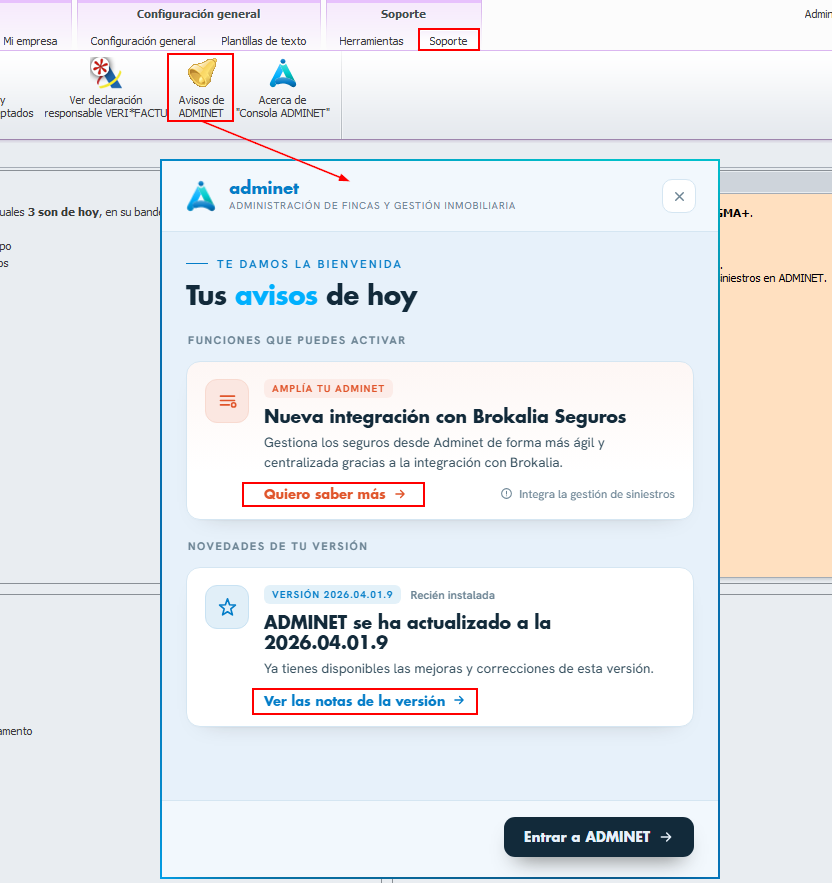
Task: Close the avisos dialog with X
Action: point(679,196)
